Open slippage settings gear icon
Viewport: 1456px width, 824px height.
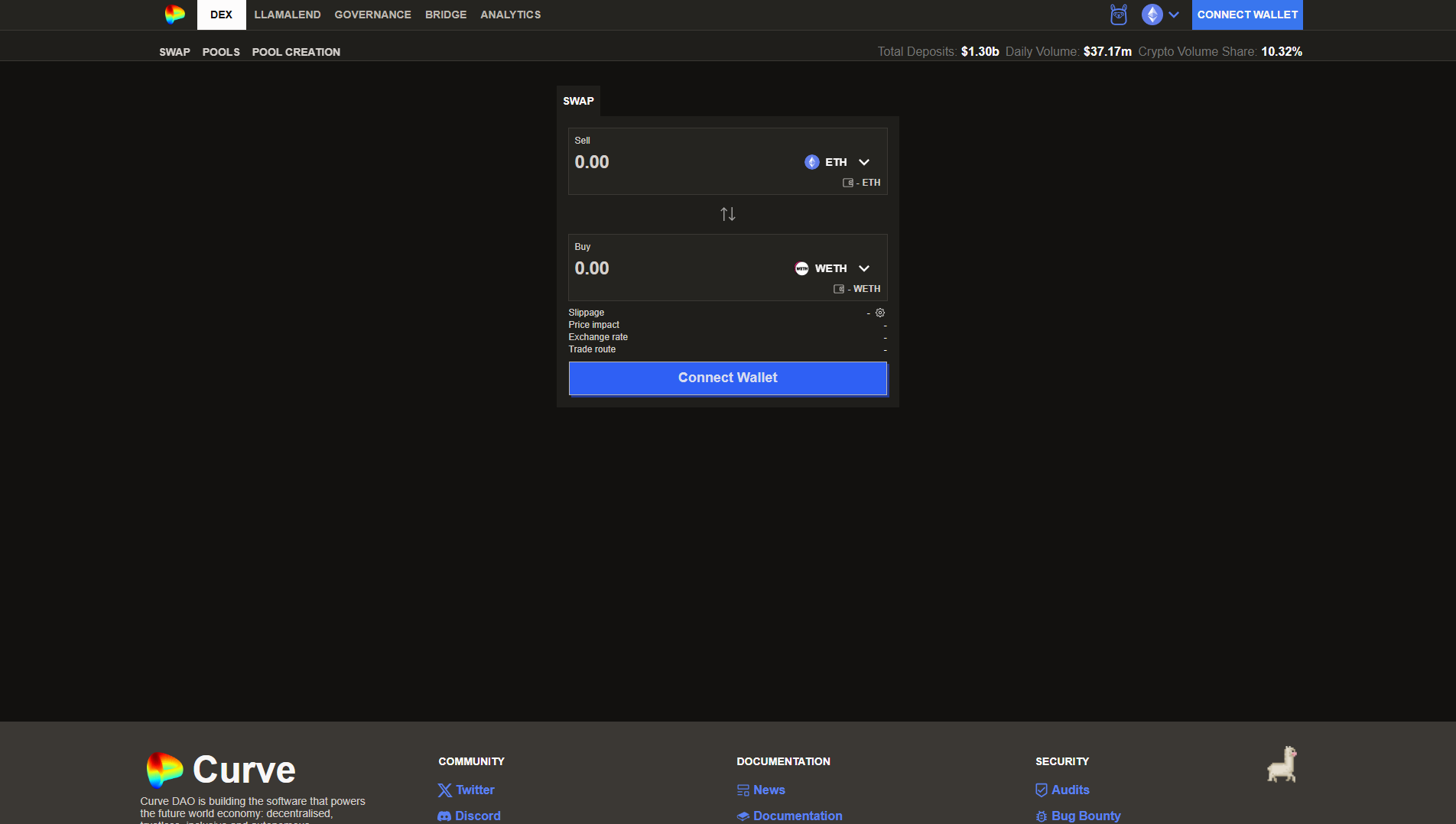[x=880, y=313]
